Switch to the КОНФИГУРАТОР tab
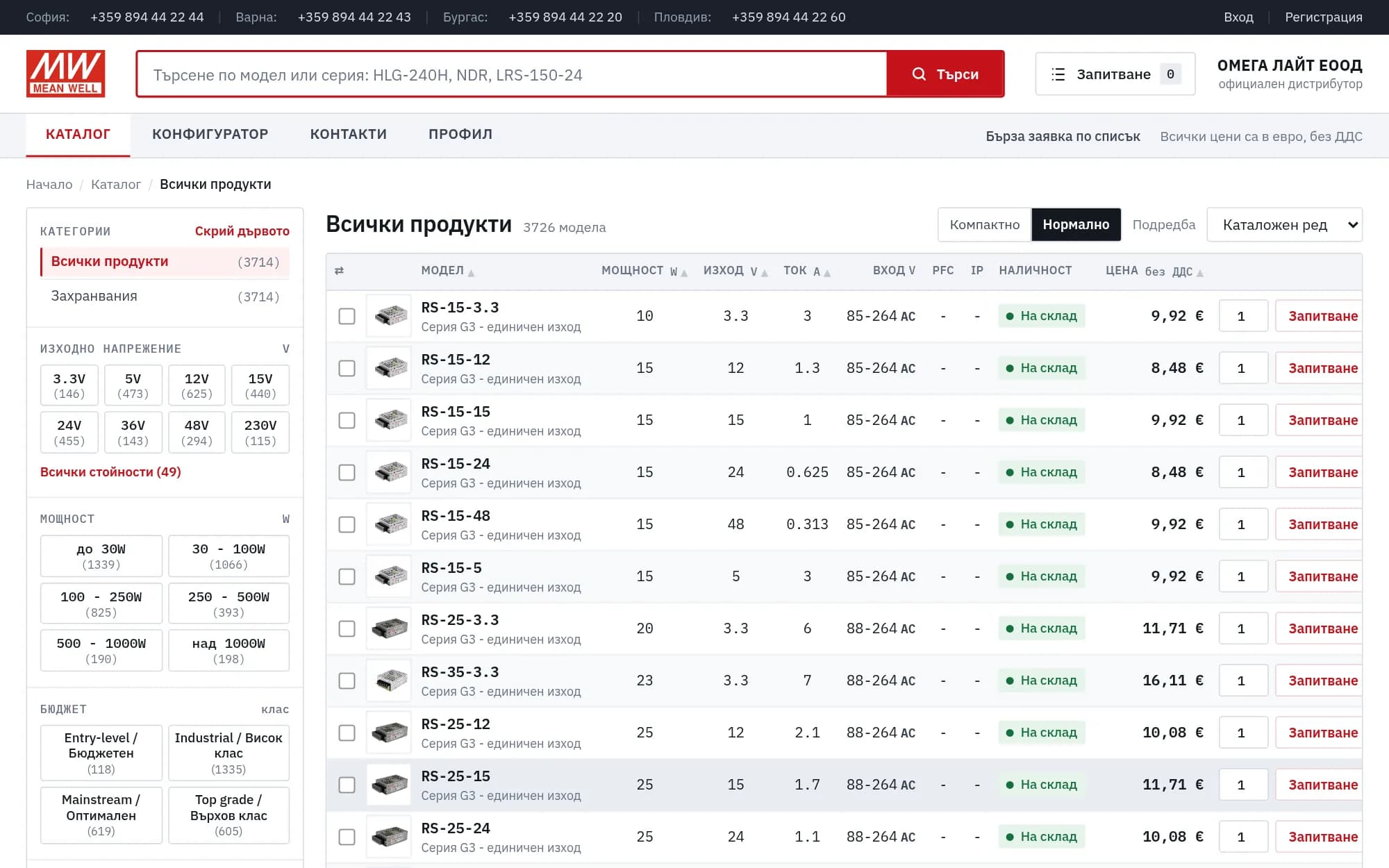This screenshot has height=868, width=1389. [210, 134]
